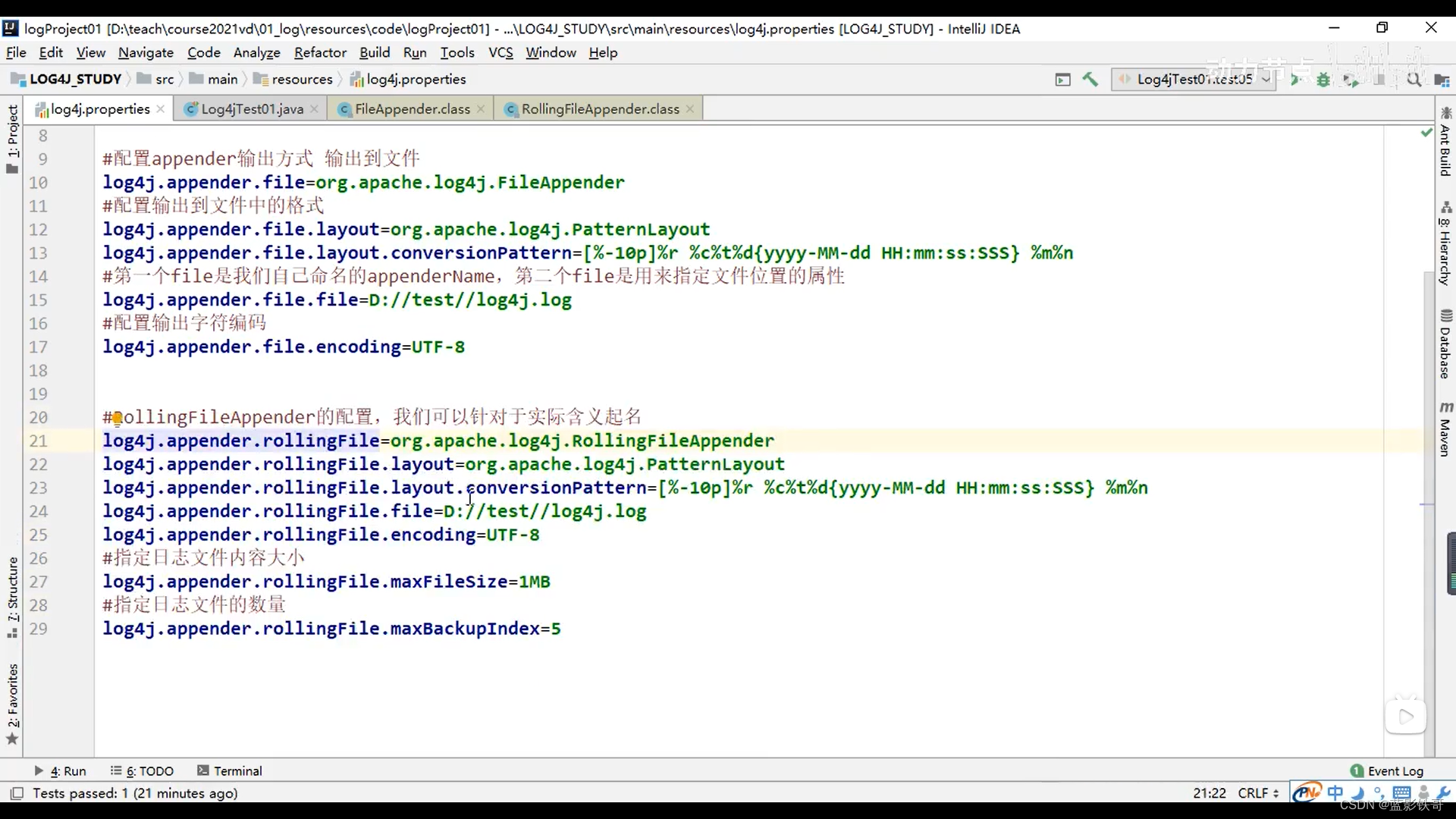Click the LOG4J_STUDY breadcrumb
The height and width of the screenshot is (819, 1456).
(67, 79)
